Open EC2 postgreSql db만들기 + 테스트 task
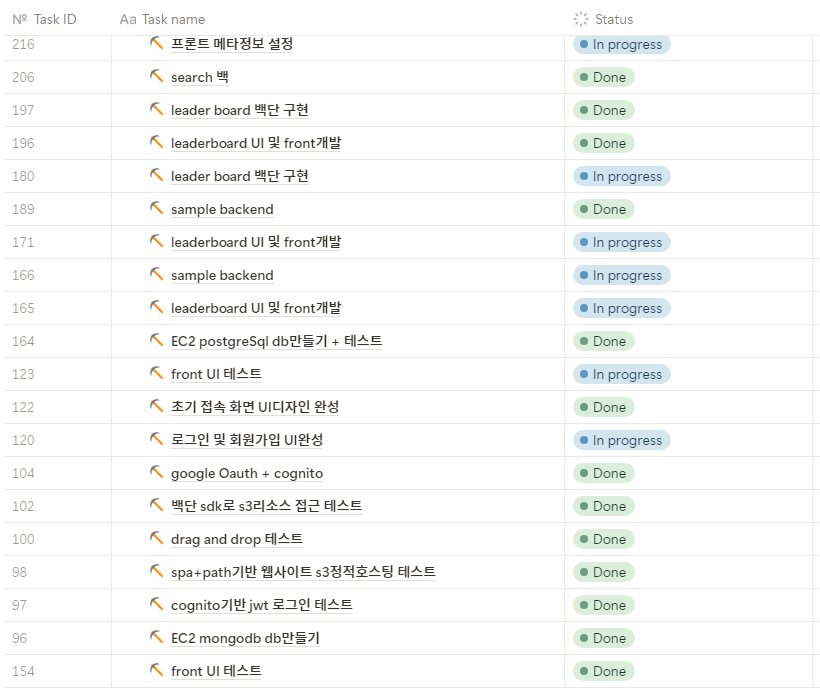This screenshot has height=688, width=820. tap(276, 341)
